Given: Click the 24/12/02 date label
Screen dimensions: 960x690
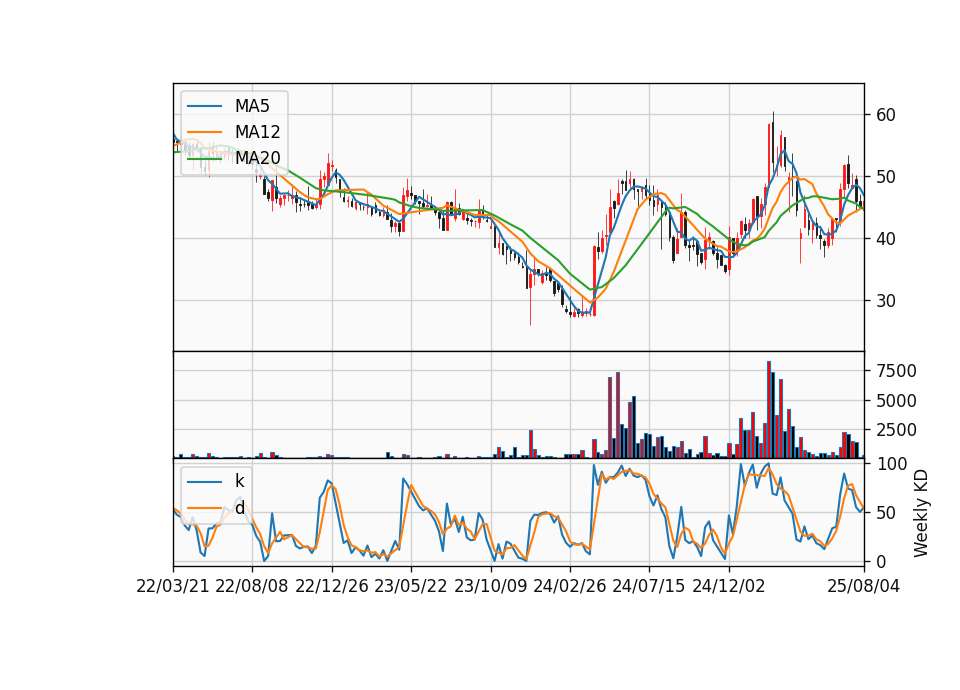Looking at the screenshot, I should [x=729, y=586].
